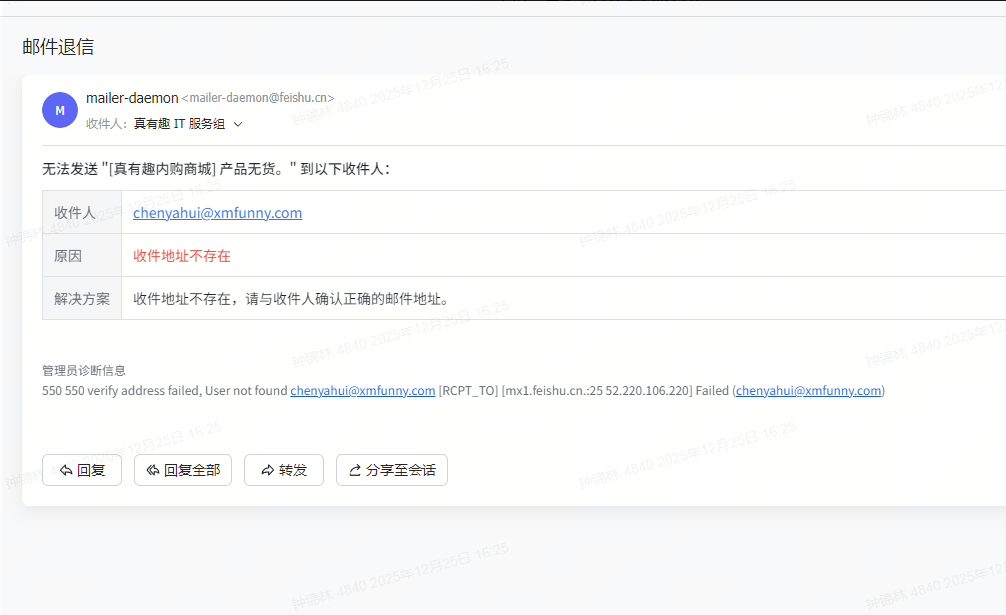1006x615 pixels.
Task: Click the 解决方案 table row label
Action: point(82,299)
